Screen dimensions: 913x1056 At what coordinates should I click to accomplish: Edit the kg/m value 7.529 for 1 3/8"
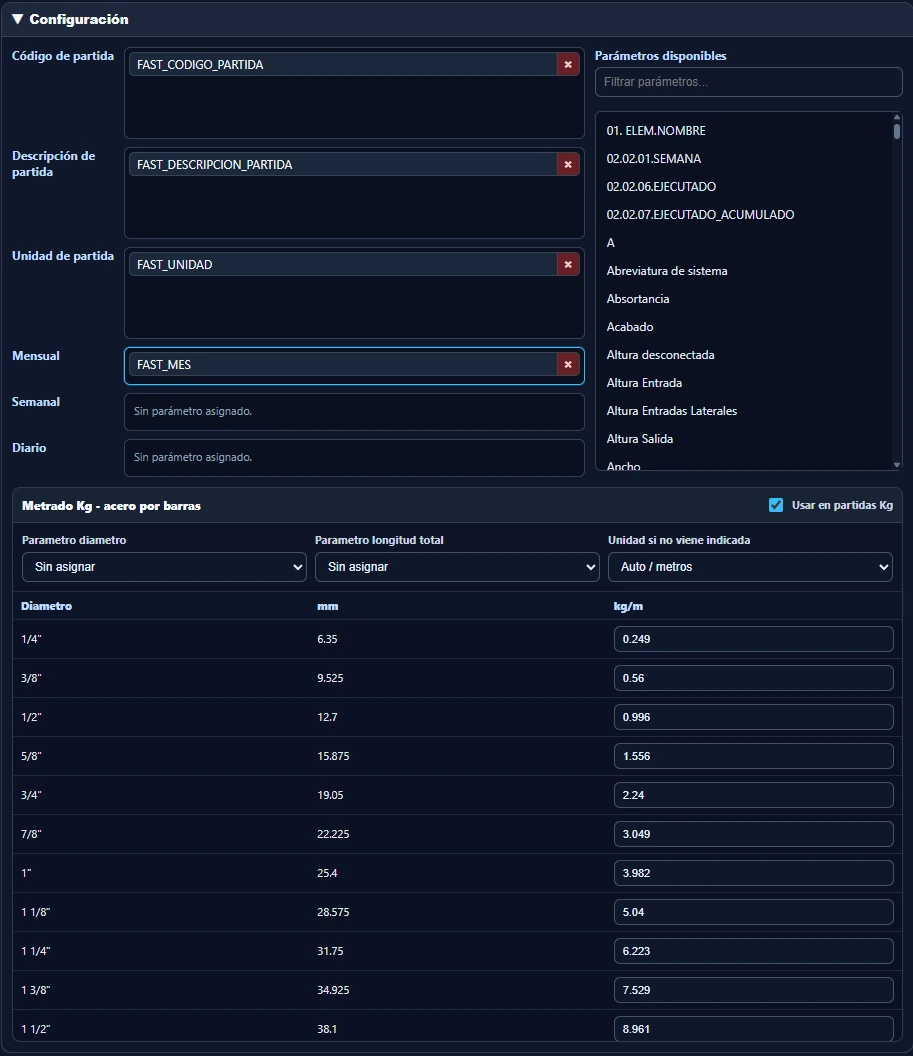pyautogui.click(x=753, y=991)
